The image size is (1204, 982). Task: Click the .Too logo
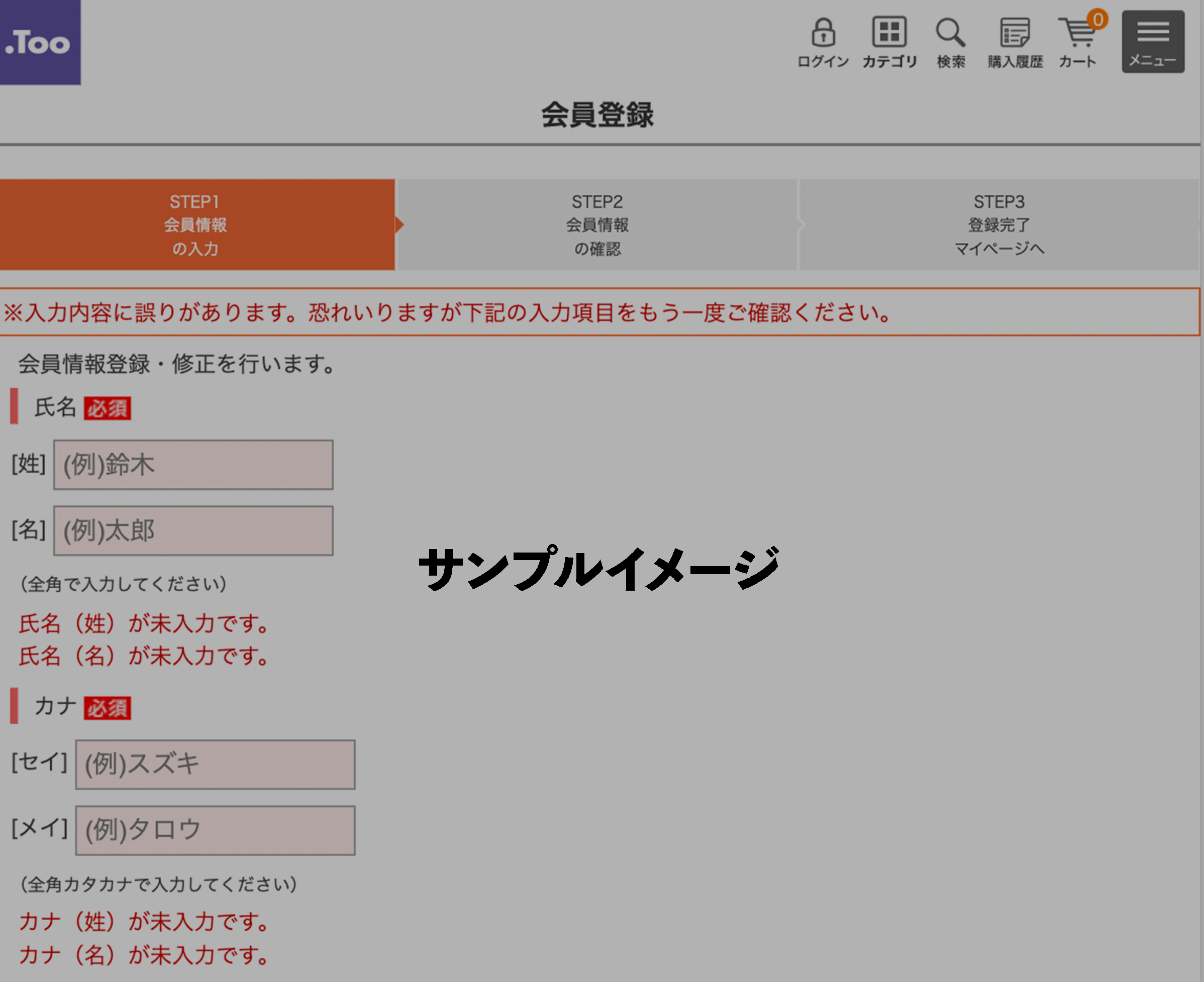click(x=40, y=42)
